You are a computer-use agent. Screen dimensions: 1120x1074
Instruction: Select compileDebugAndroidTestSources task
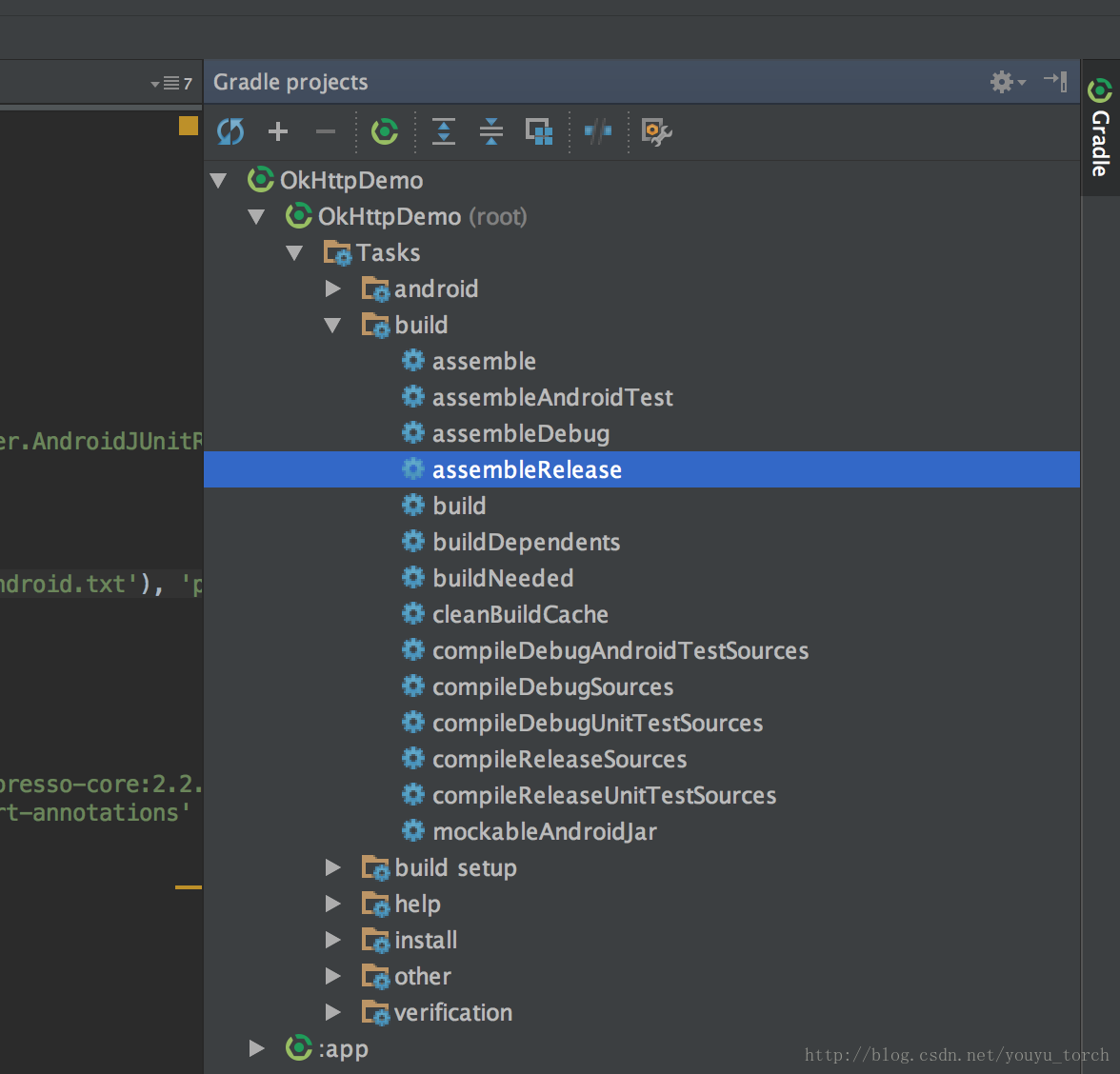pyautogui.click(x=620, y=651)
